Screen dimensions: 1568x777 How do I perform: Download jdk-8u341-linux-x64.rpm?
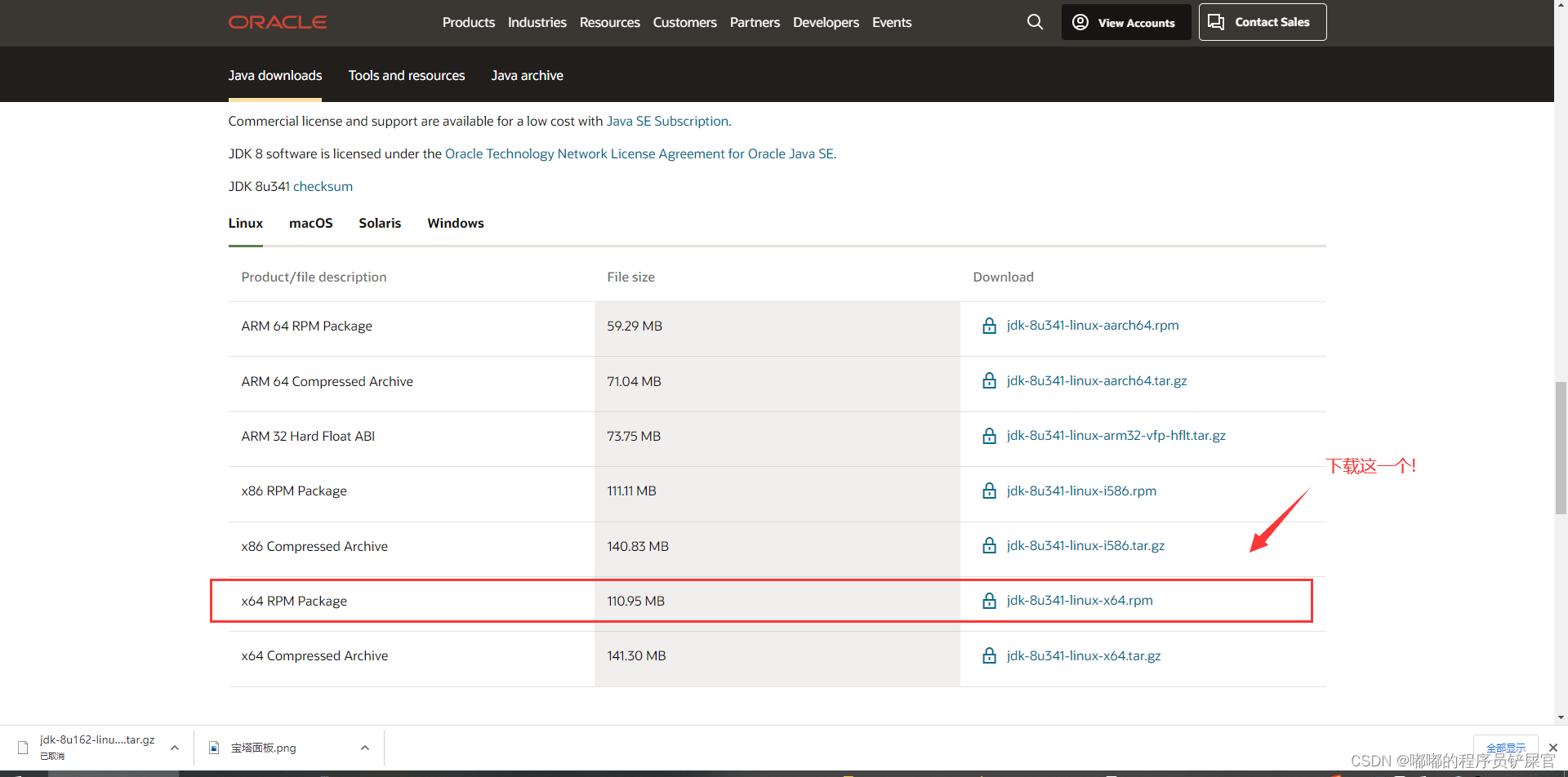1080,600
